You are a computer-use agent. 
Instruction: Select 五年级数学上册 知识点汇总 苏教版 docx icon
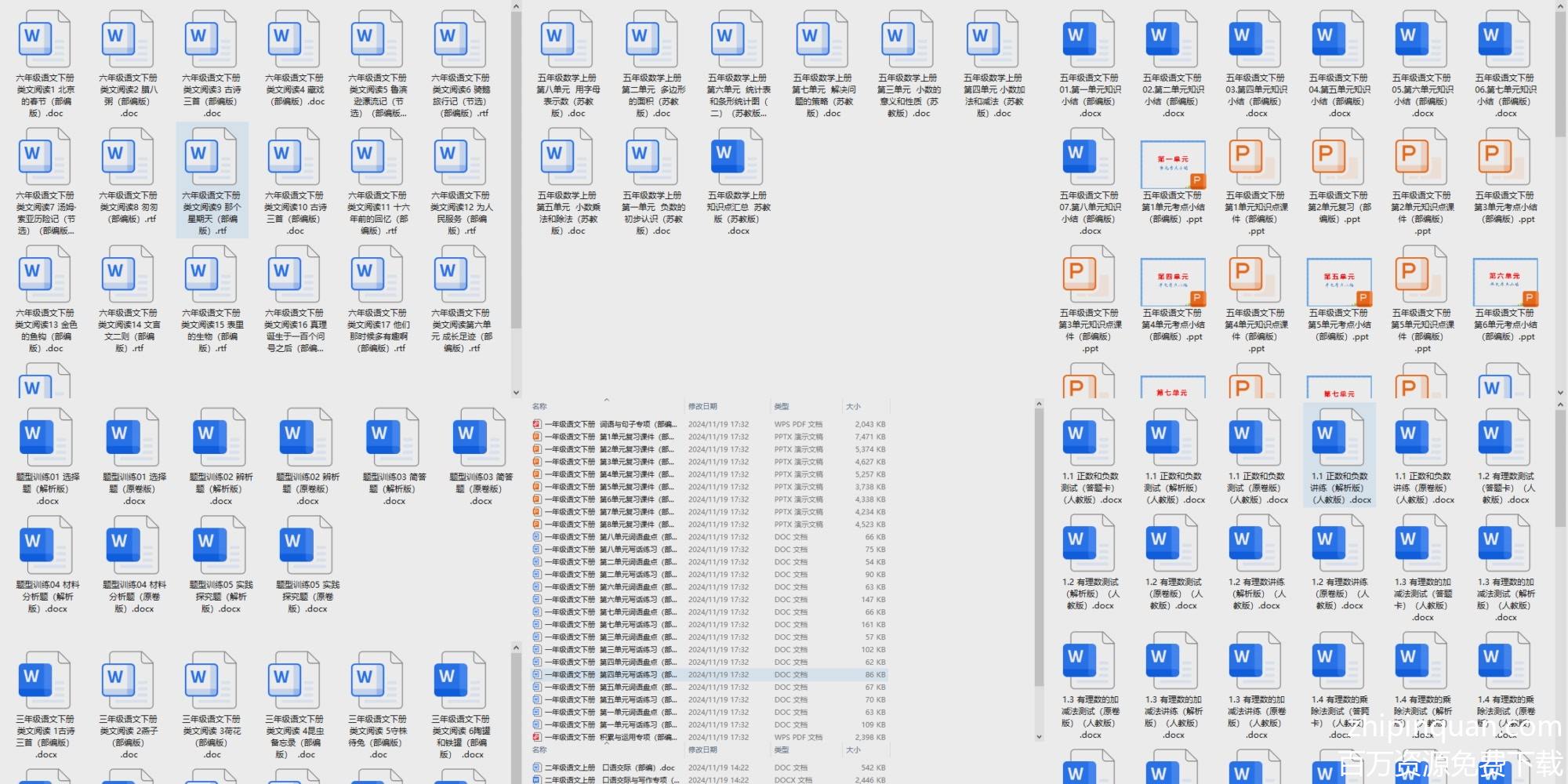pyautogui.click(x=737, y=158)
